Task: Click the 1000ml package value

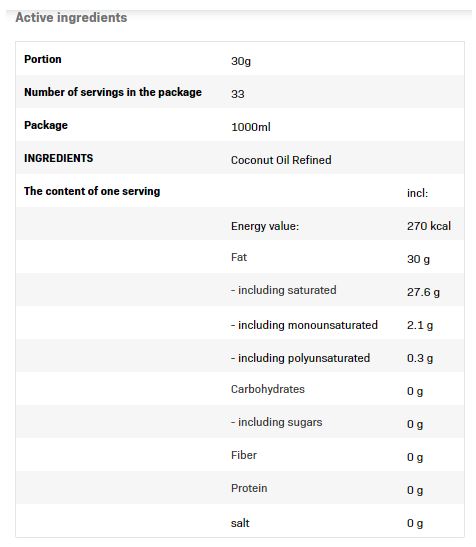Action: [x=251, y=127]
